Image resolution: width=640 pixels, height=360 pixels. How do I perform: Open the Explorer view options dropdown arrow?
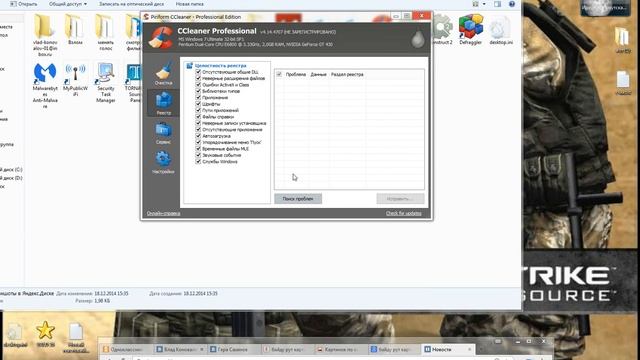[484, 4]
